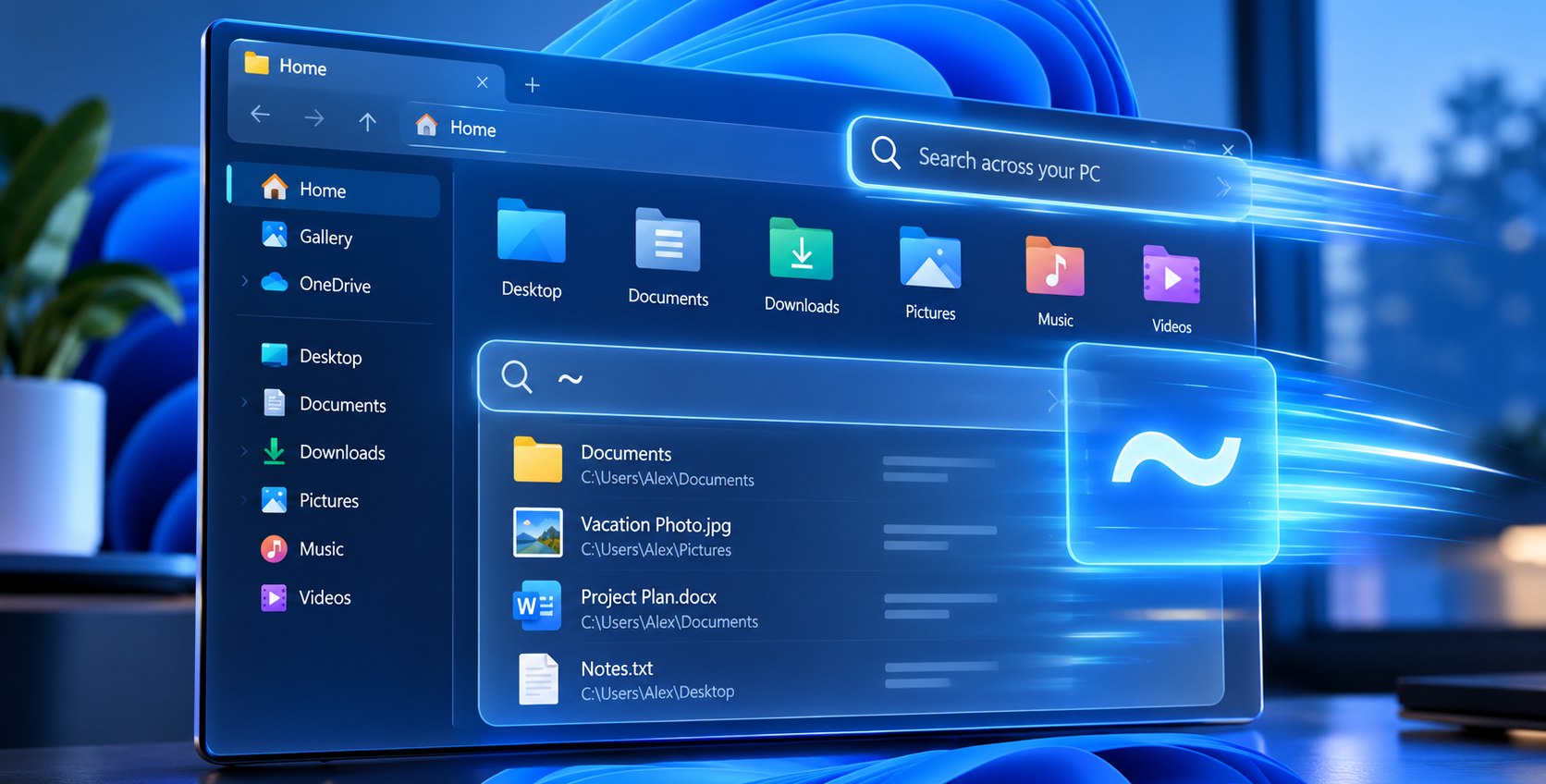Expand the Pictures sidebar node

[x=244, y=499]
